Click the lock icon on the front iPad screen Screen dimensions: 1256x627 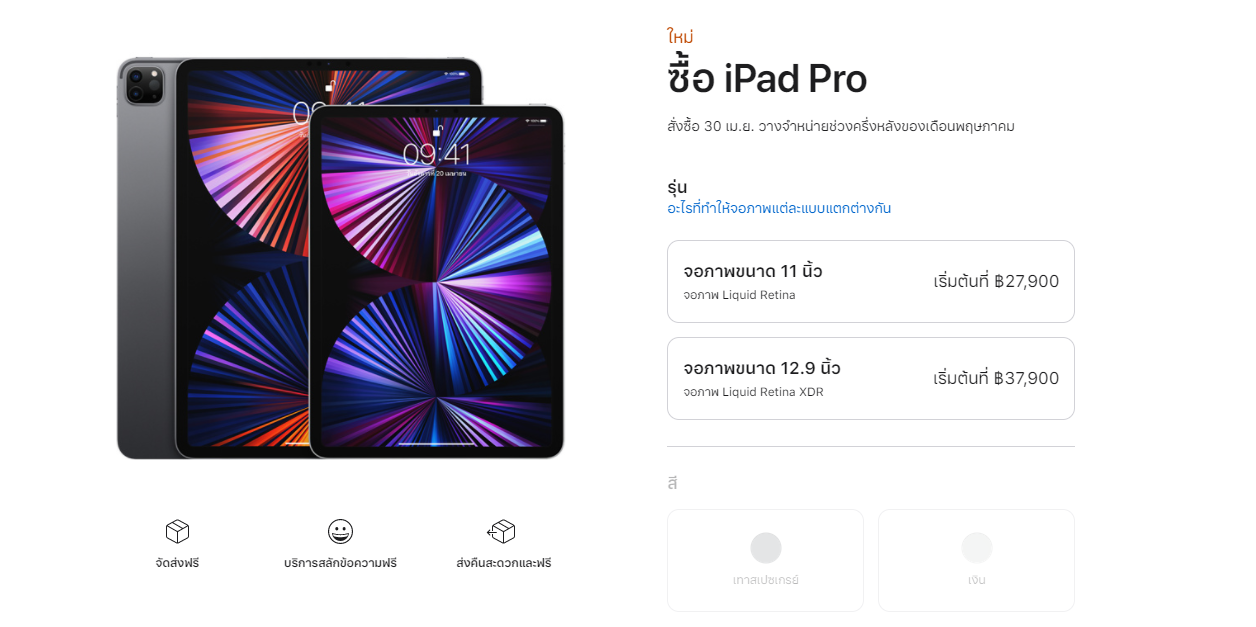437,130
